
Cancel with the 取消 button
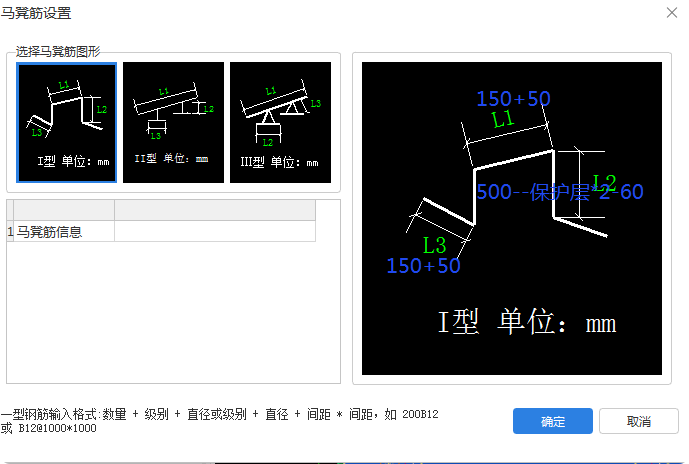coord(638,421)
